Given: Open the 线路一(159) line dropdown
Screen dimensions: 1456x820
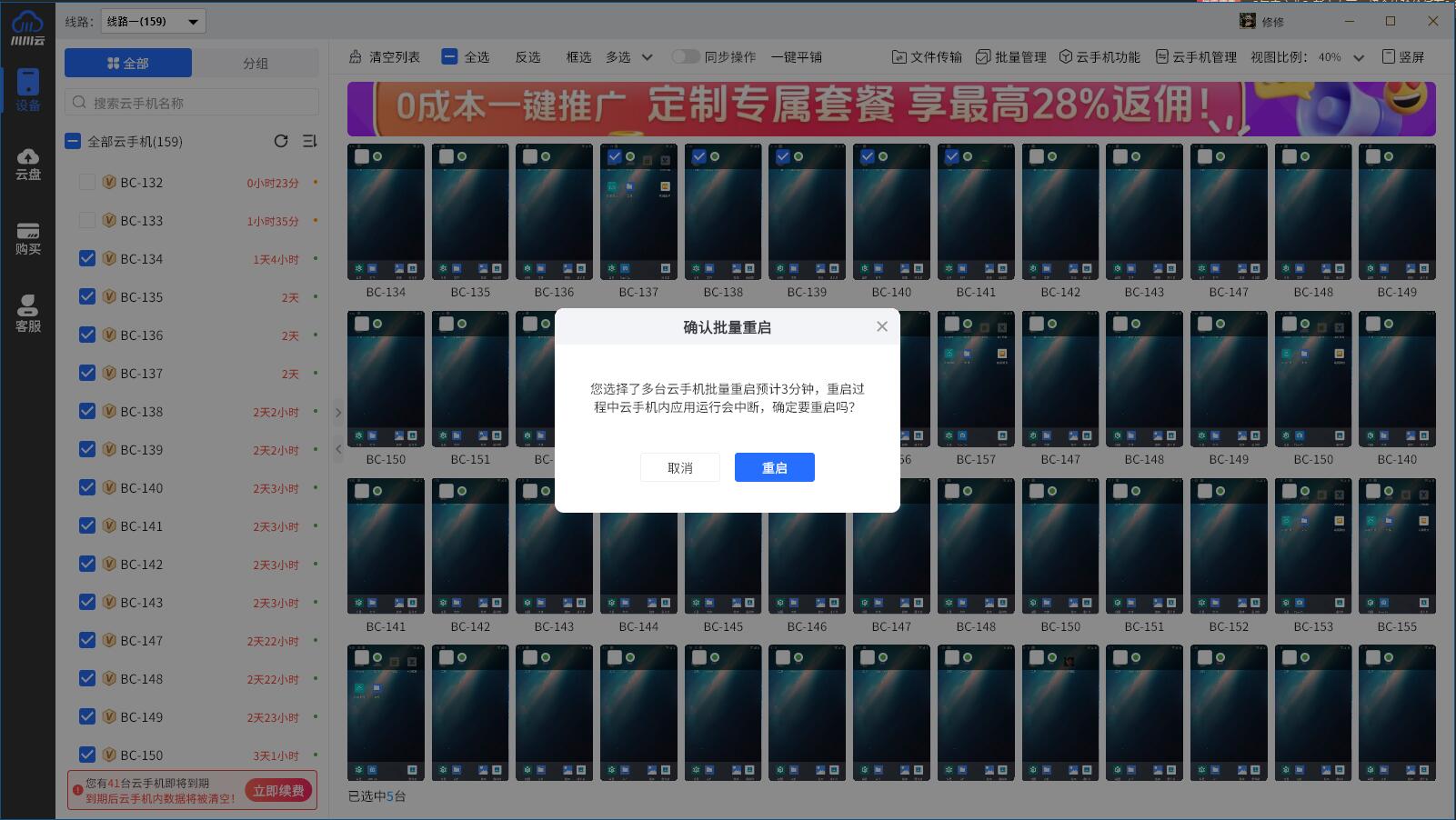Looking at the screenshot, I should tap(153, 21).
